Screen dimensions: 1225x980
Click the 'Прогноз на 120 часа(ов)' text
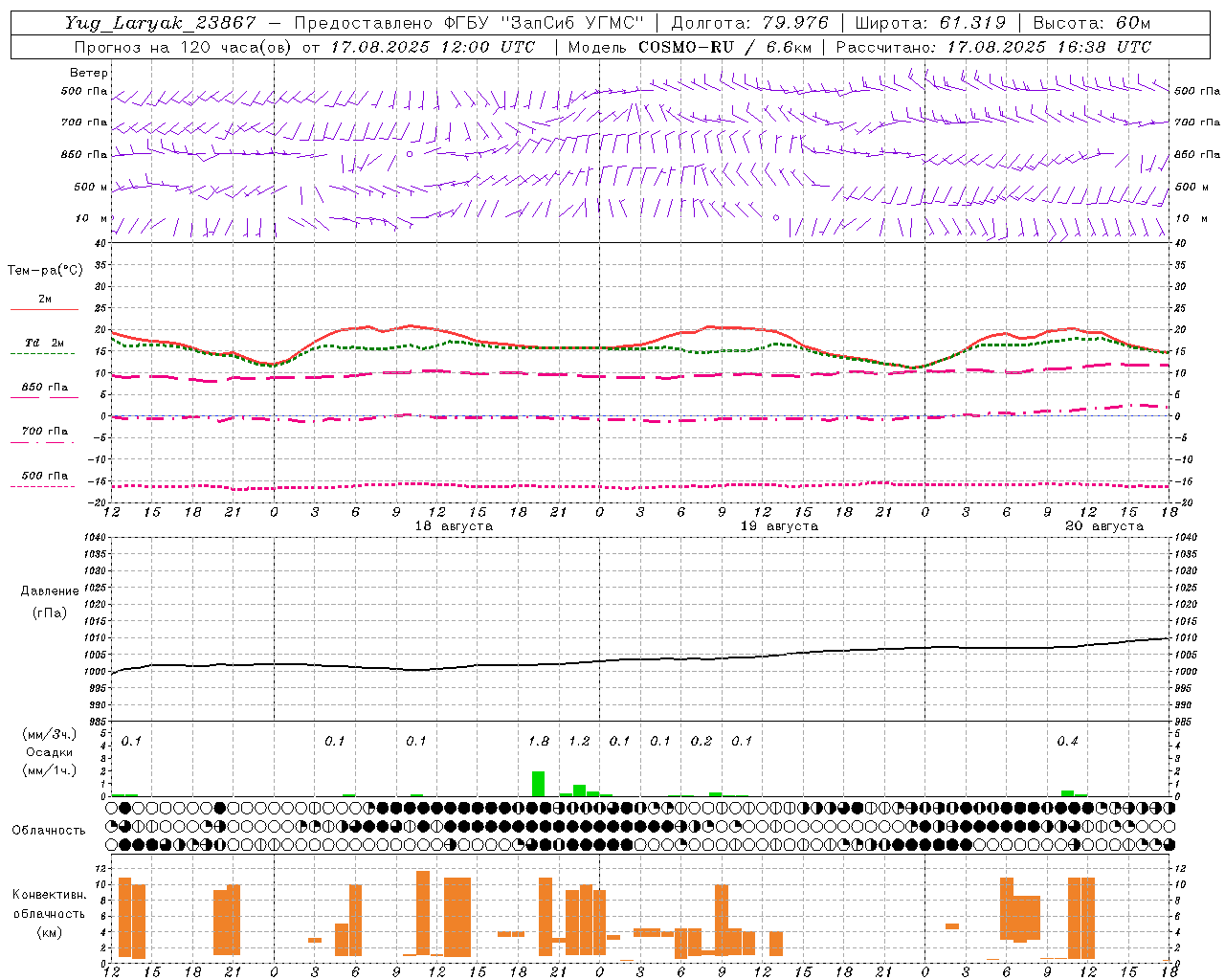185,47
